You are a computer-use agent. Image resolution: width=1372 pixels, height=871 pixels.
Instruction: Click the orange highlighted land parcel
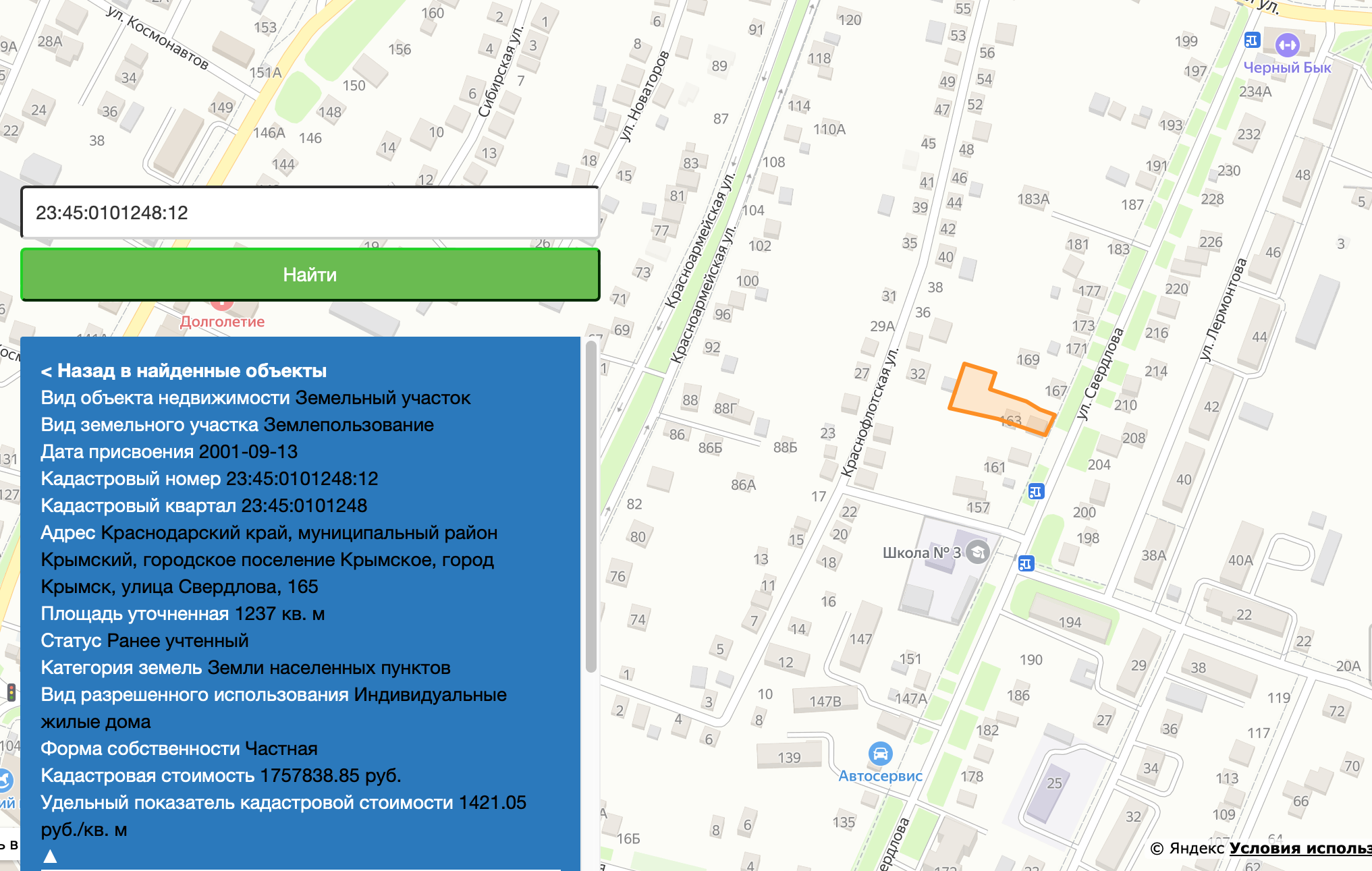pyautogui.click(x=978, y=395)
